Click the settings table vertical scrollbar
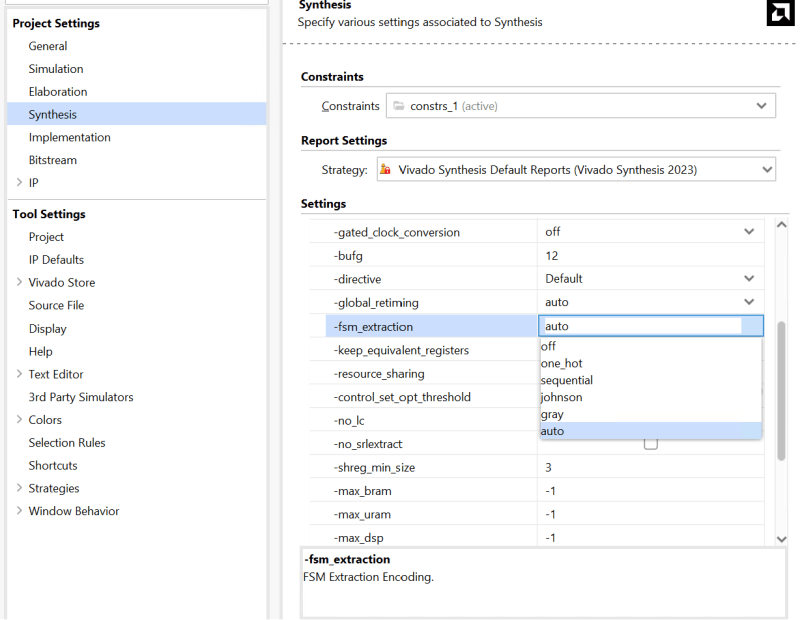The image size is (800, 620). coord(782,390)
